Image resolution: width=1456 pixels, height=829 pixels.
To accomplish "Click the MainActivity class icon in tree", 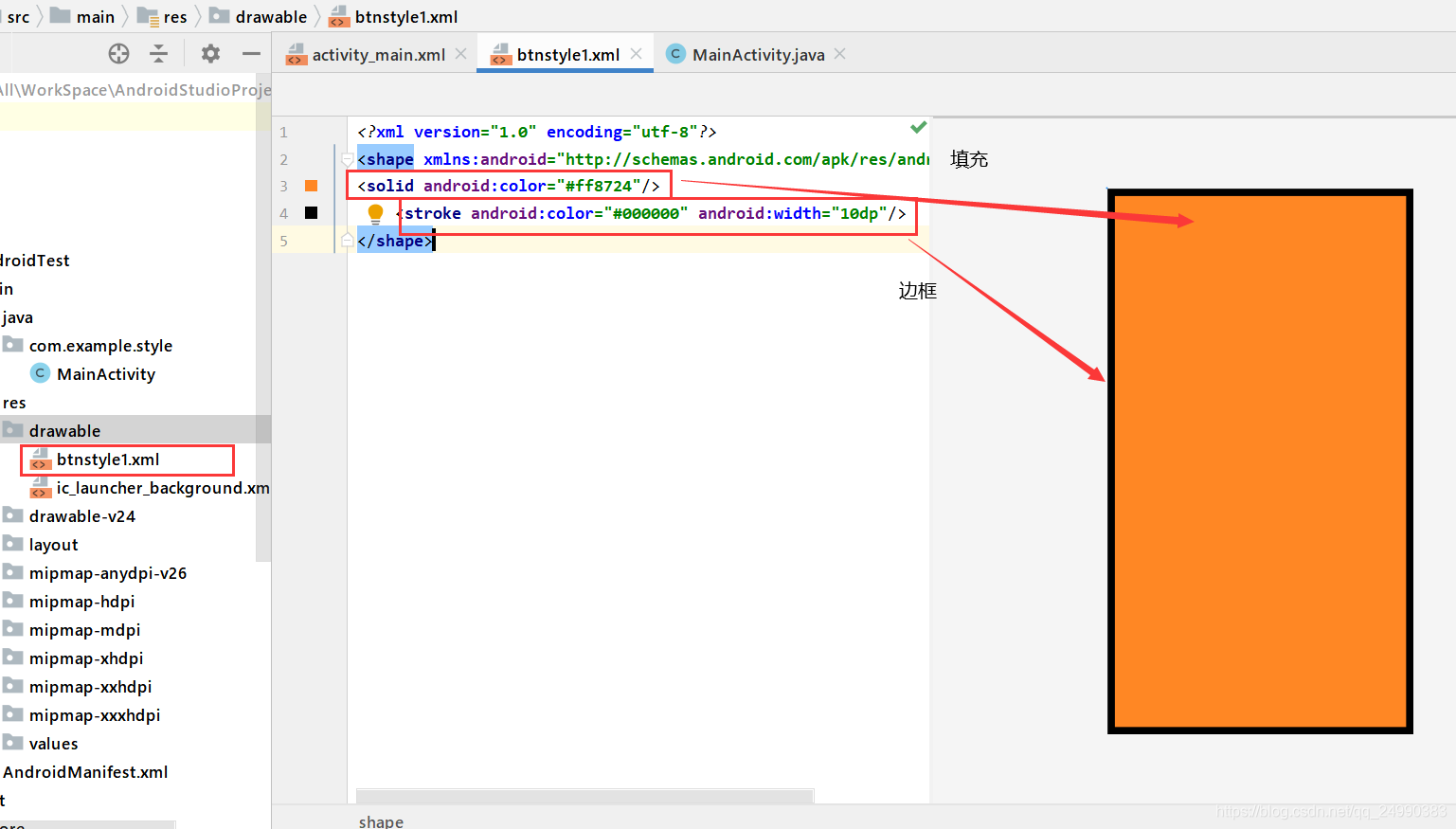I will (x=40, y=373).
